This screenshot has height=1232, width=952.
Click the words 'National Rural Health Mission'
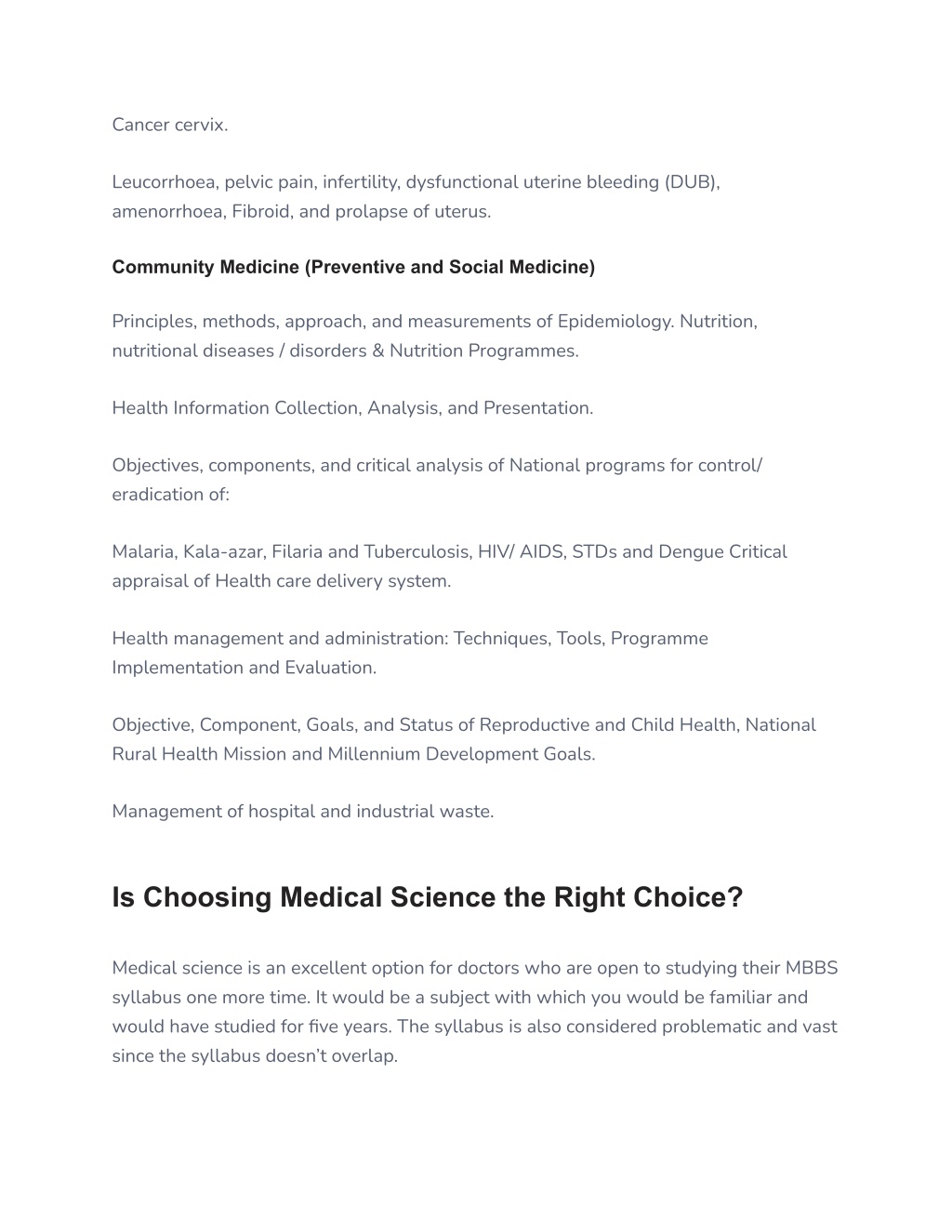coord(464,739)
